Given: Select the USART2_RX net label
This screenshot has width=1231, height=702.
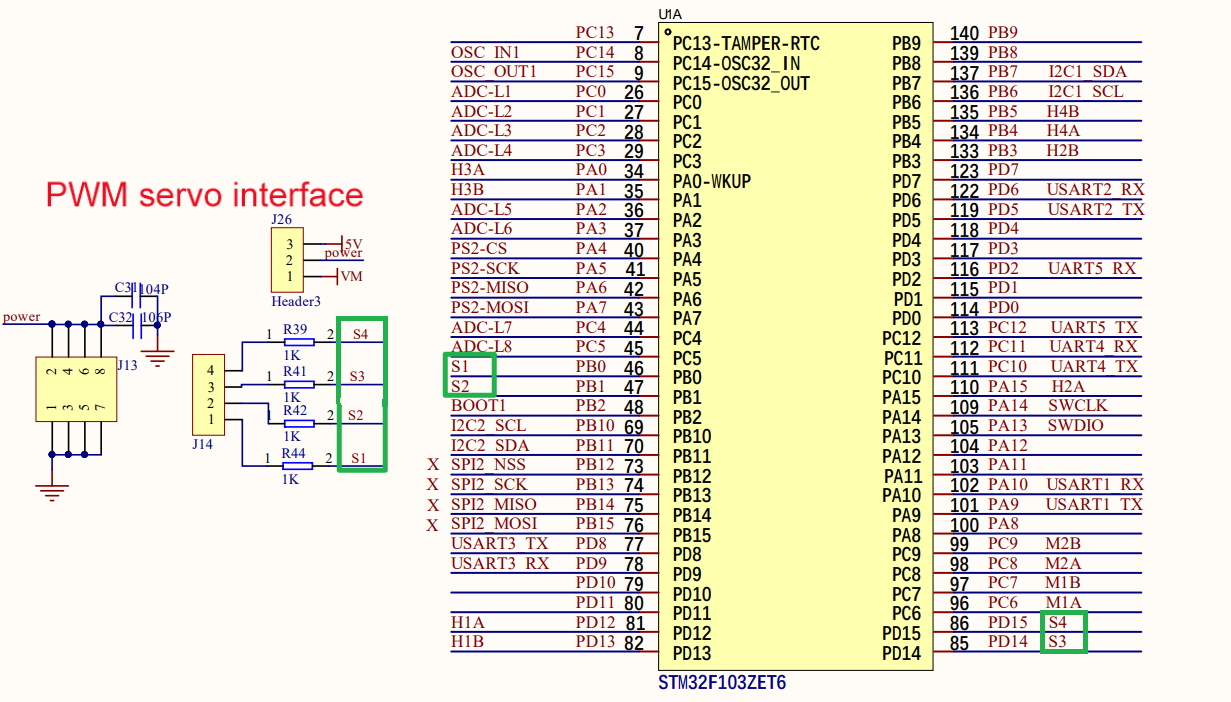Looking at the screenshot, I should click(x=1095, y=190).
